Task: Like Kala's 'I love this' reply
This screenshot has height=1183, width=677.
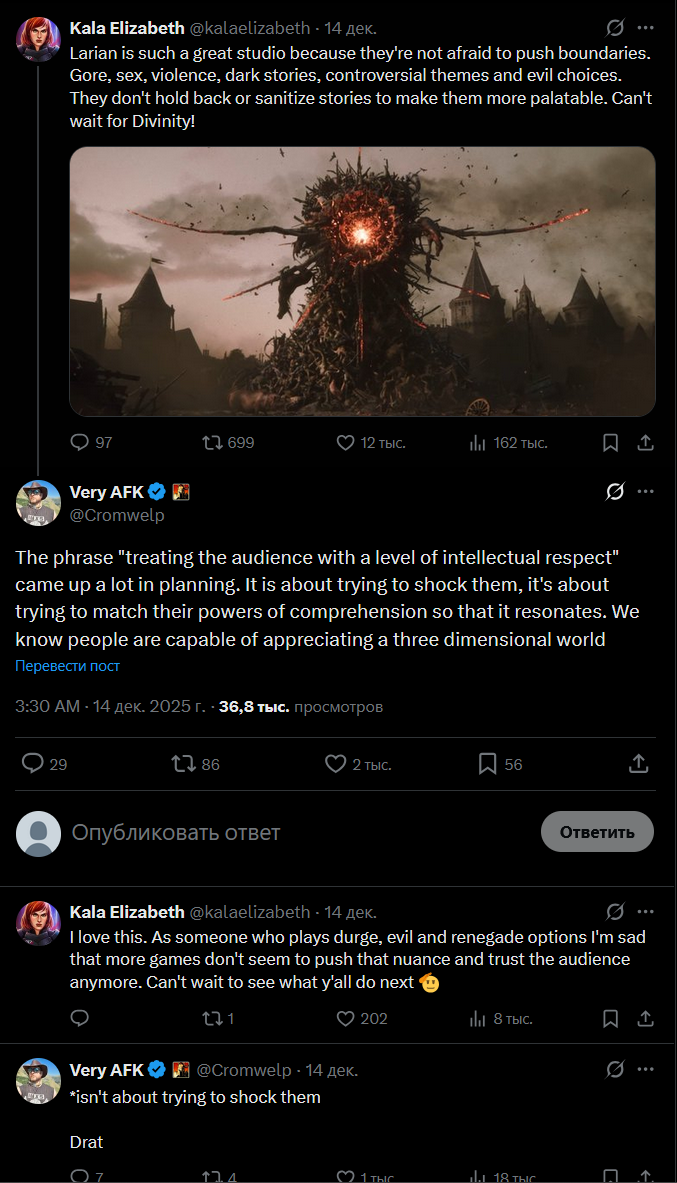Action: point(346,1018)
